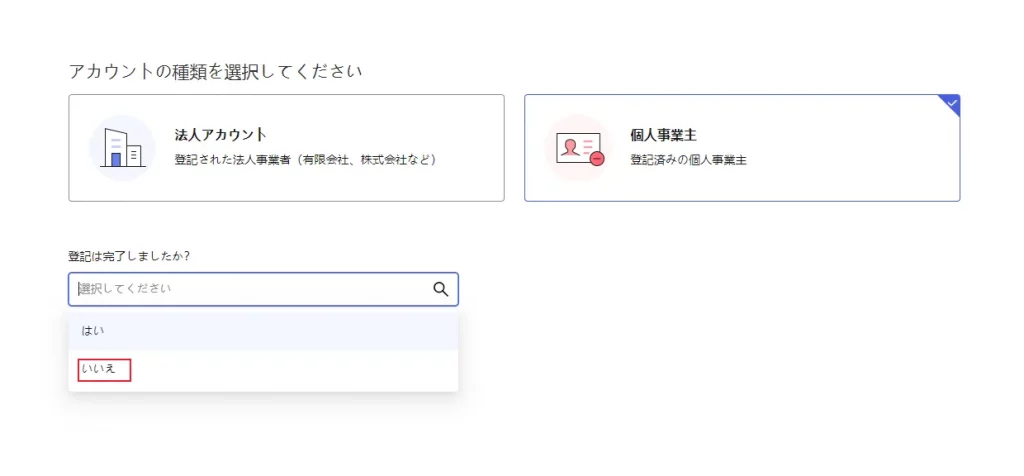This screenshot has width=1024, height=476.
Task: Click the 登記済みの個人事業主 description text
Action: [688, 160]
